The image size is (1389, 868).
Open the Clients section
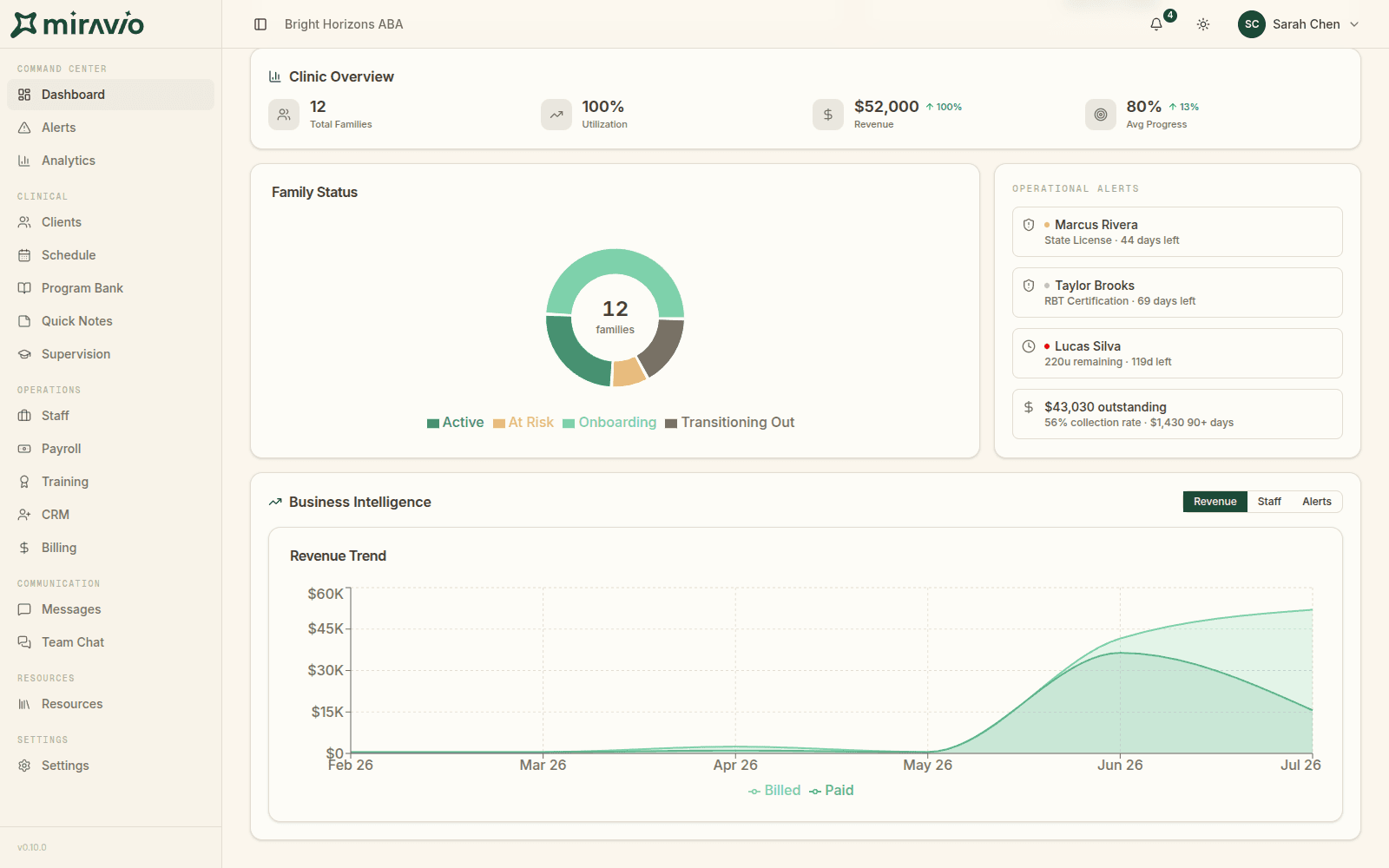tap(110, 222)
